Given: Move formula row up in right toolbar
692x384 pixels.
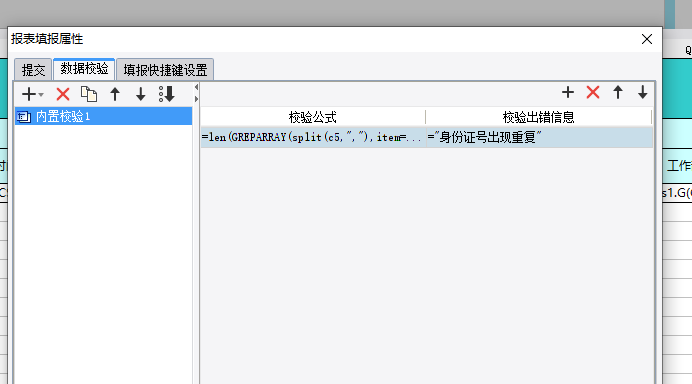Looking at the screenshot, I should (x=618, y=92).
